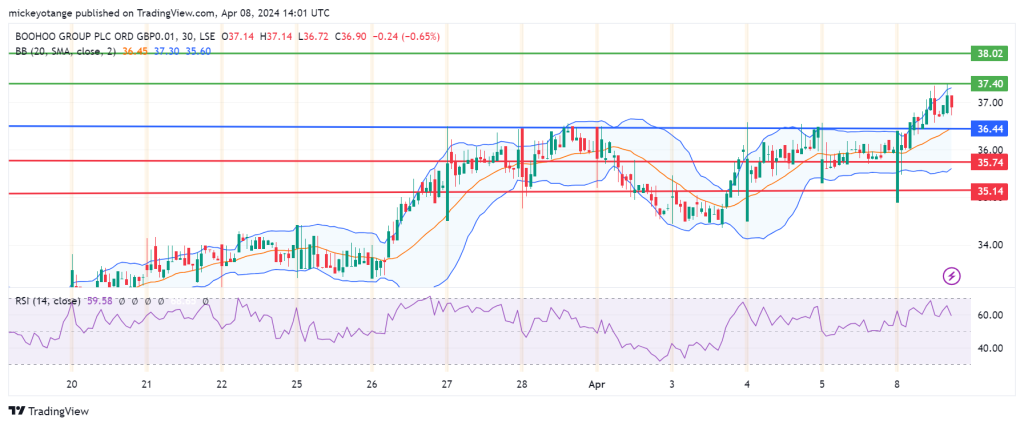The width and height of the screenshot is (1024, 426).
Task: Select the 38.02 green price label
Action: tap(990, 54)
